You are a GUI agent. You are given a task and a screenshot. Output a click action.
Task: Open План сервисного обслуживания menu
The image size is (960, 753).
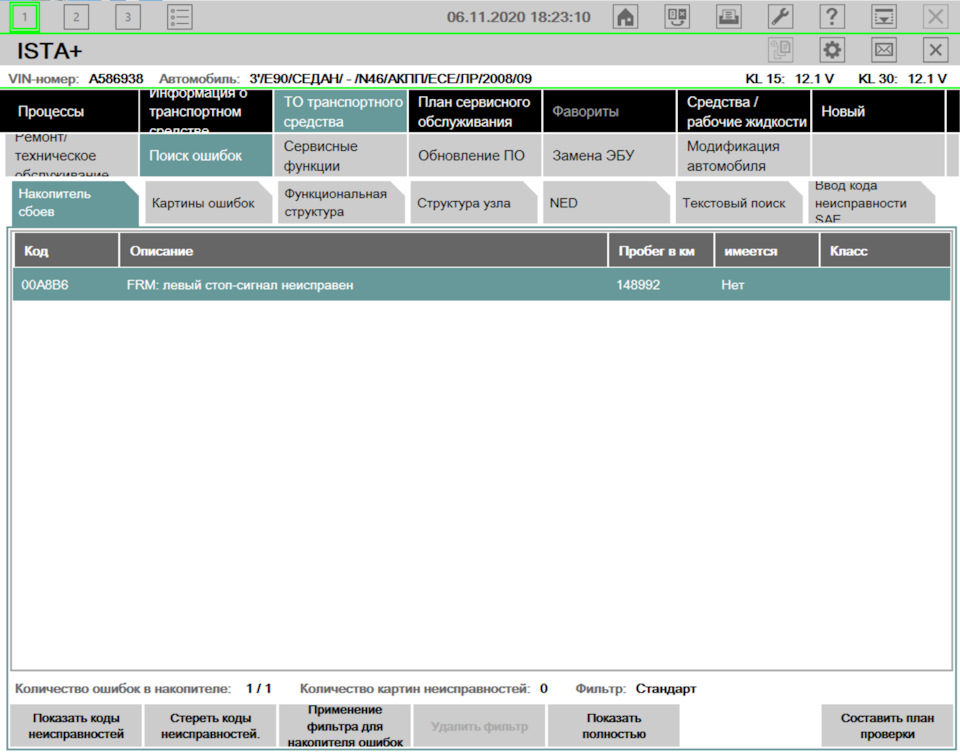click(475, 111)
